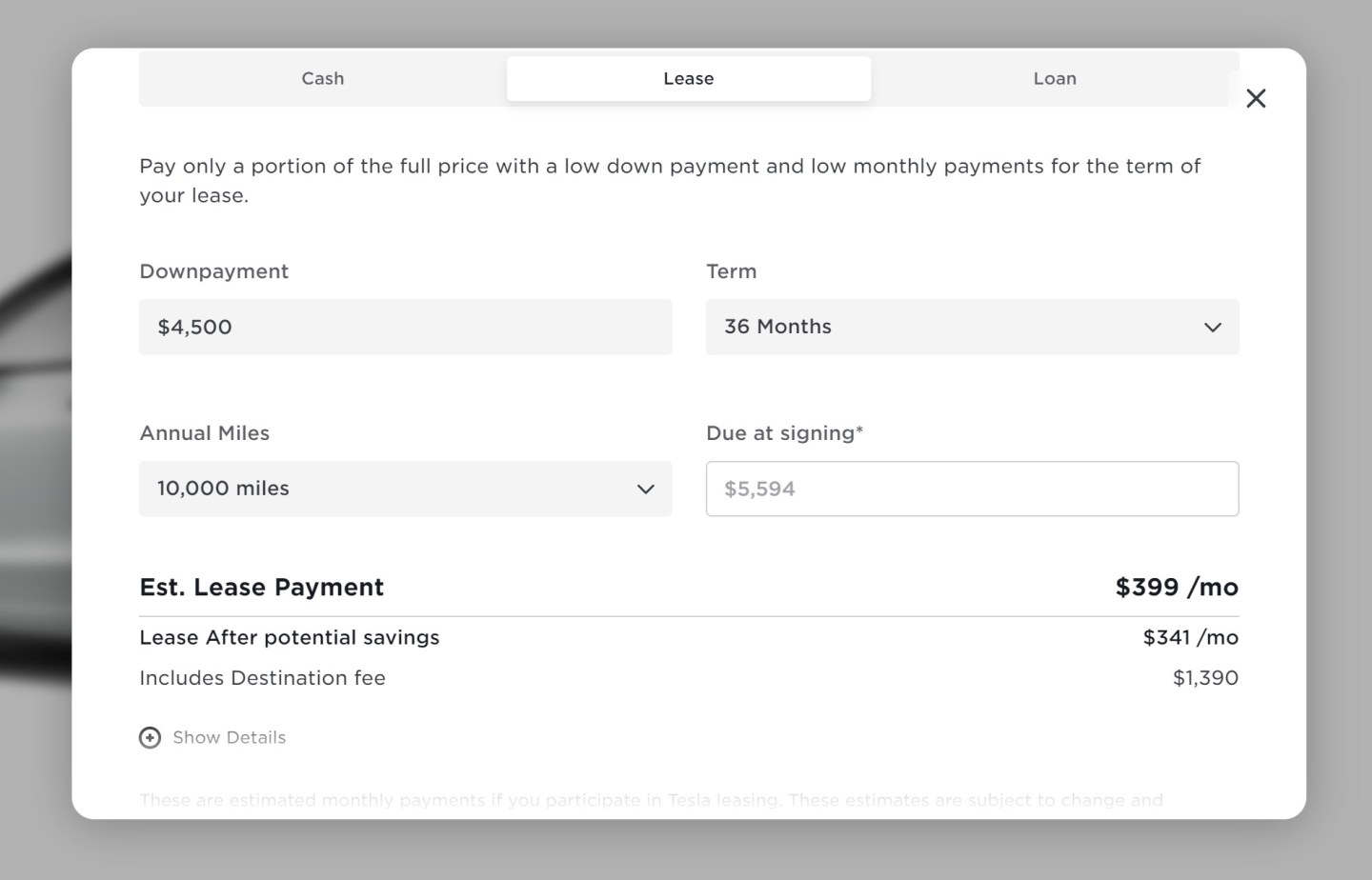Select the Lease After potential savings line
The width and height of the screenshot is (1372, 880).
click(x=290, y=637)
